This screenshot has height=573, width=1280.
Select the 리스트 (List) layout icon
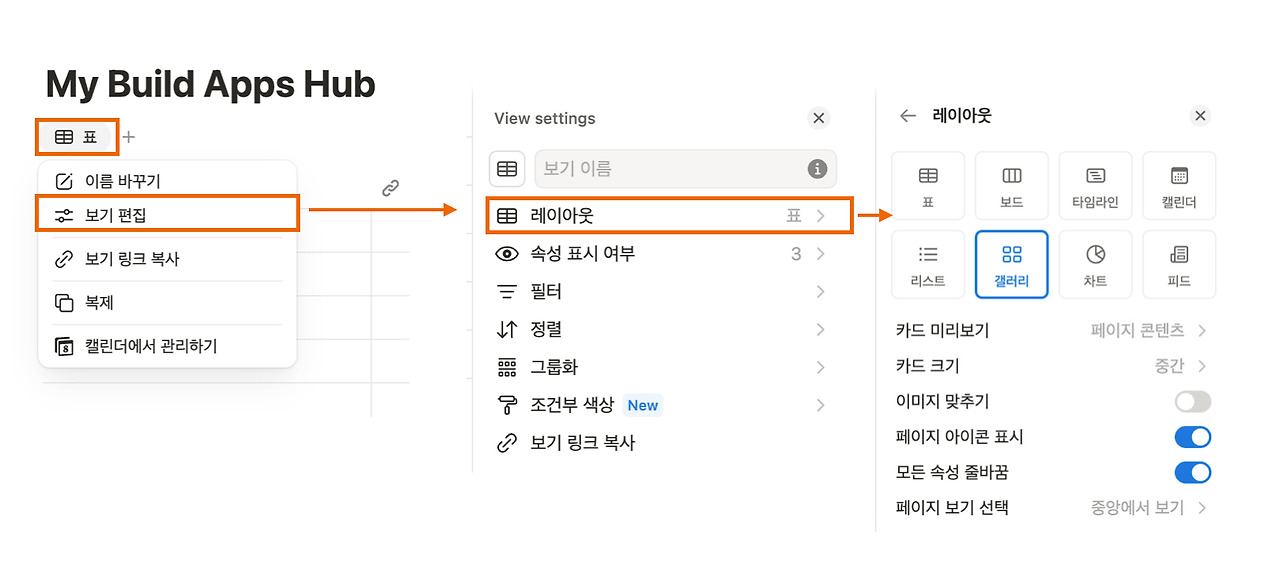click(928, 264)
